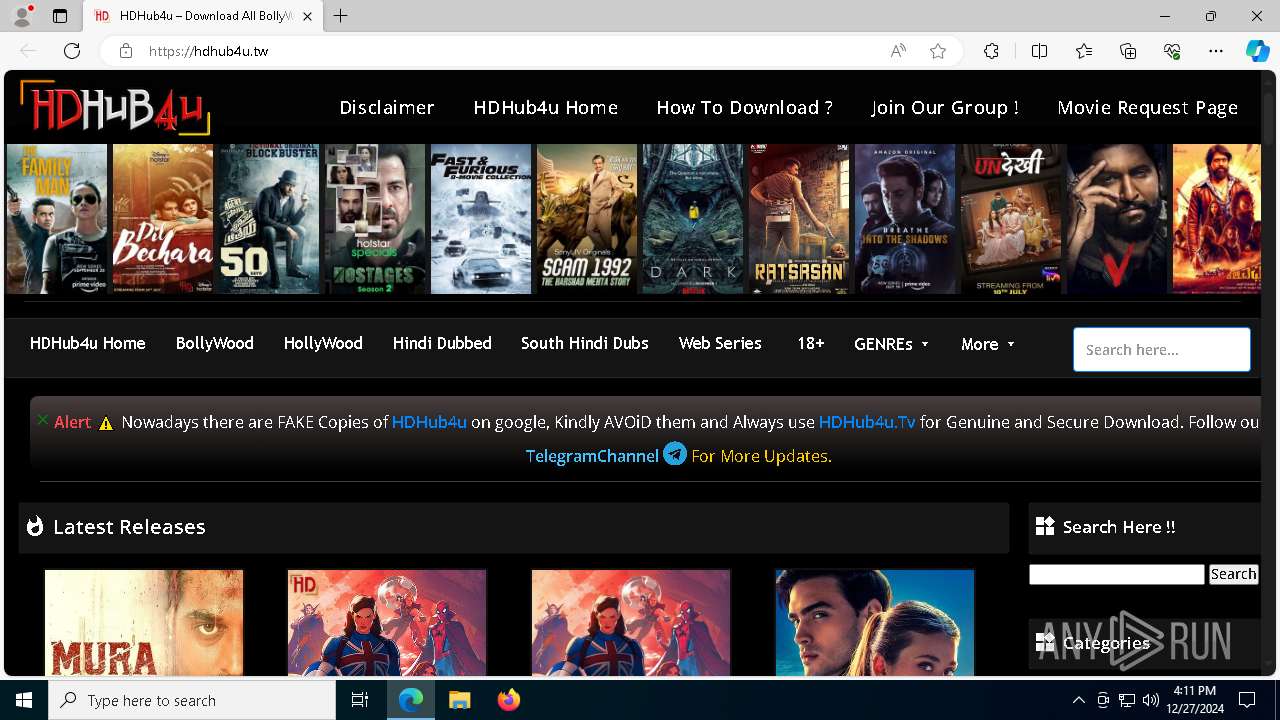Browse the BollyWood category
This screenshot has height=720, width=1280.
tap(215, 343)
